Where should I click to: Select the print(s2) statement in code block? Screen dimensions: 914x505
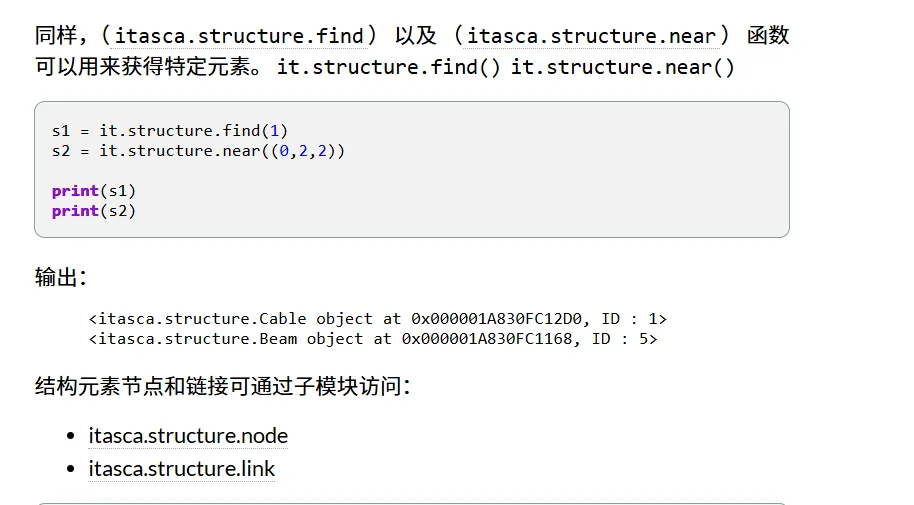coord(94,211)
